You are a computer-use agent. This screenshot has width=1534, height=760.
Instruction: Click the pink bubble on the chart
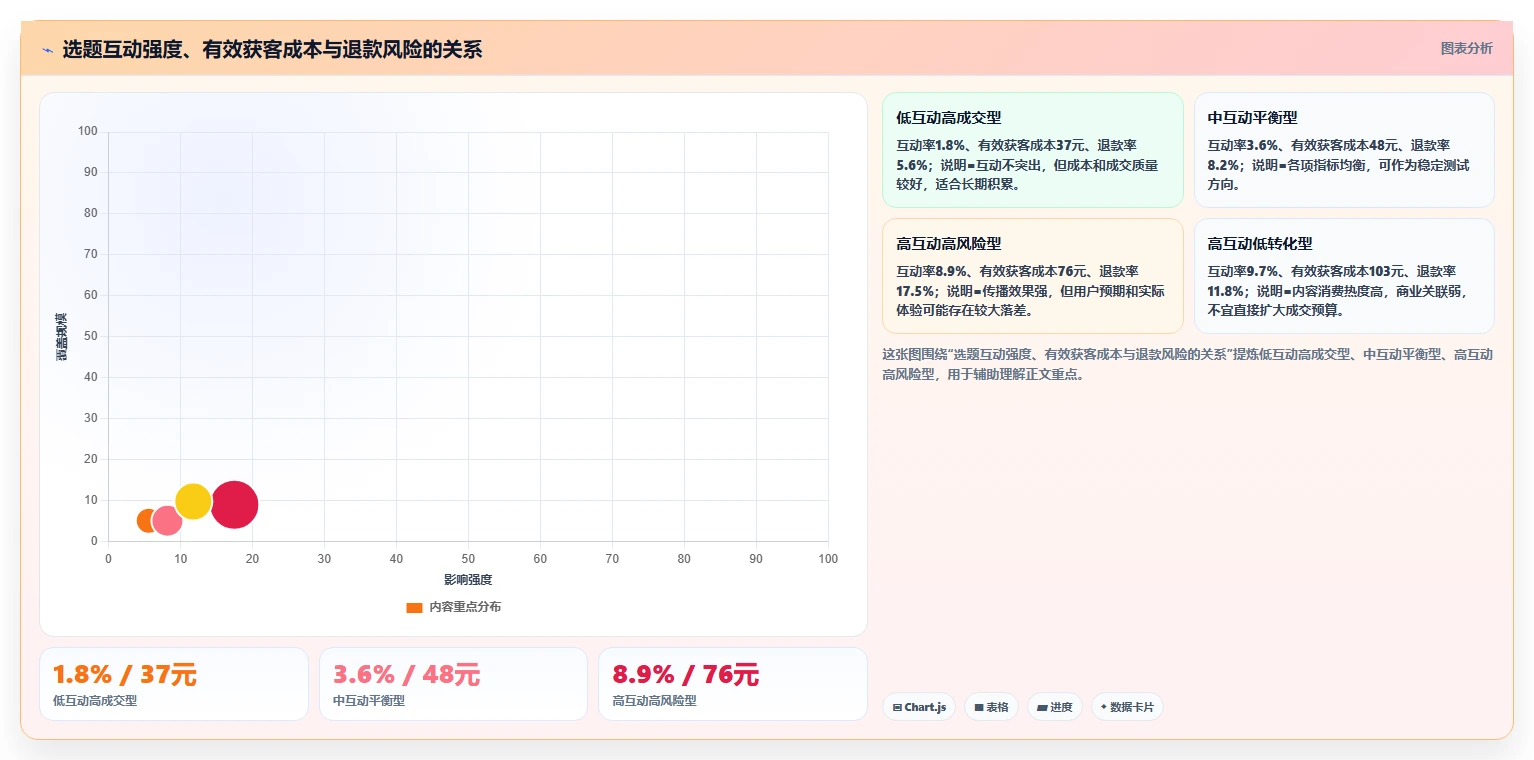tap(167, 521)
